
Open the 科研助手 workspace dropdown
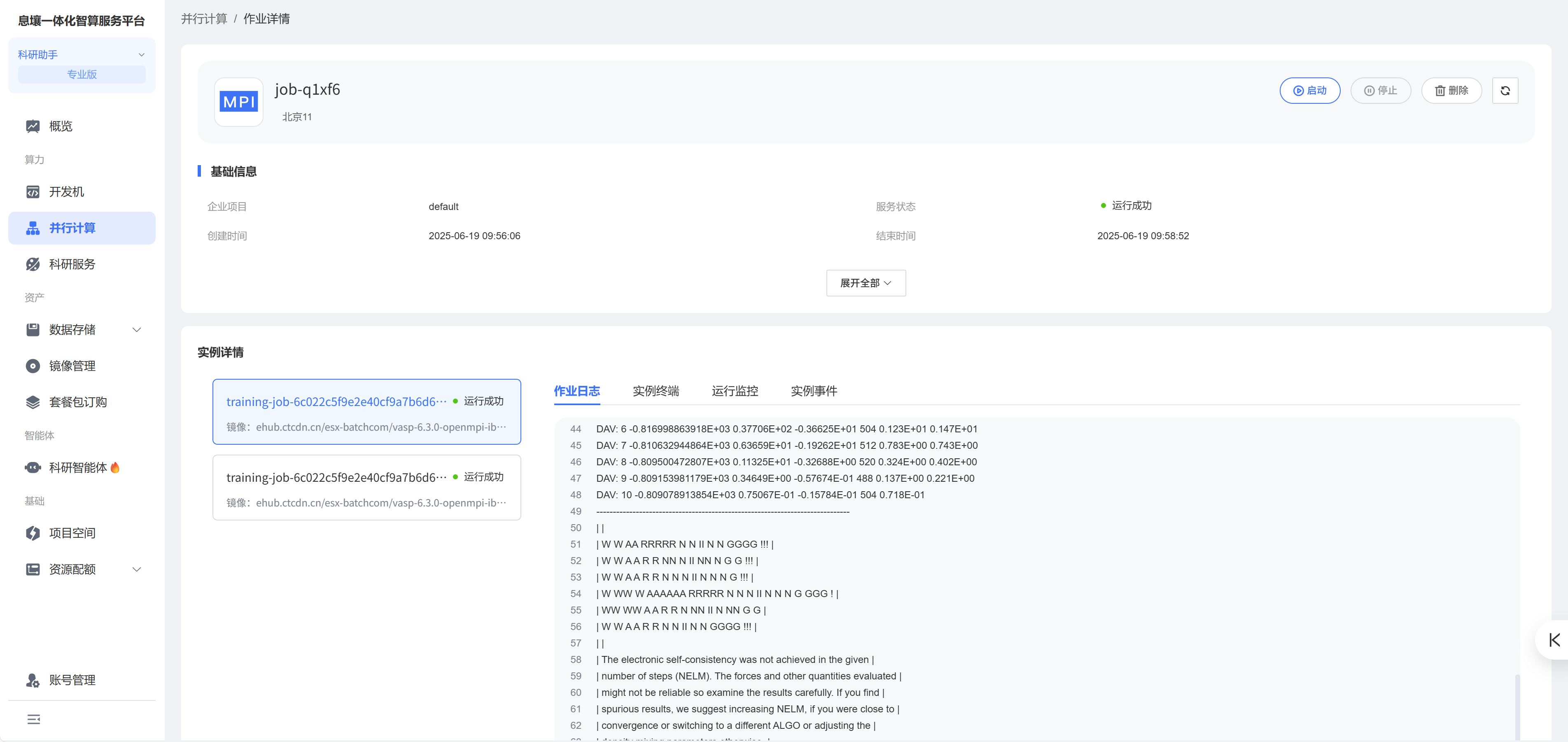coord(82,55)
